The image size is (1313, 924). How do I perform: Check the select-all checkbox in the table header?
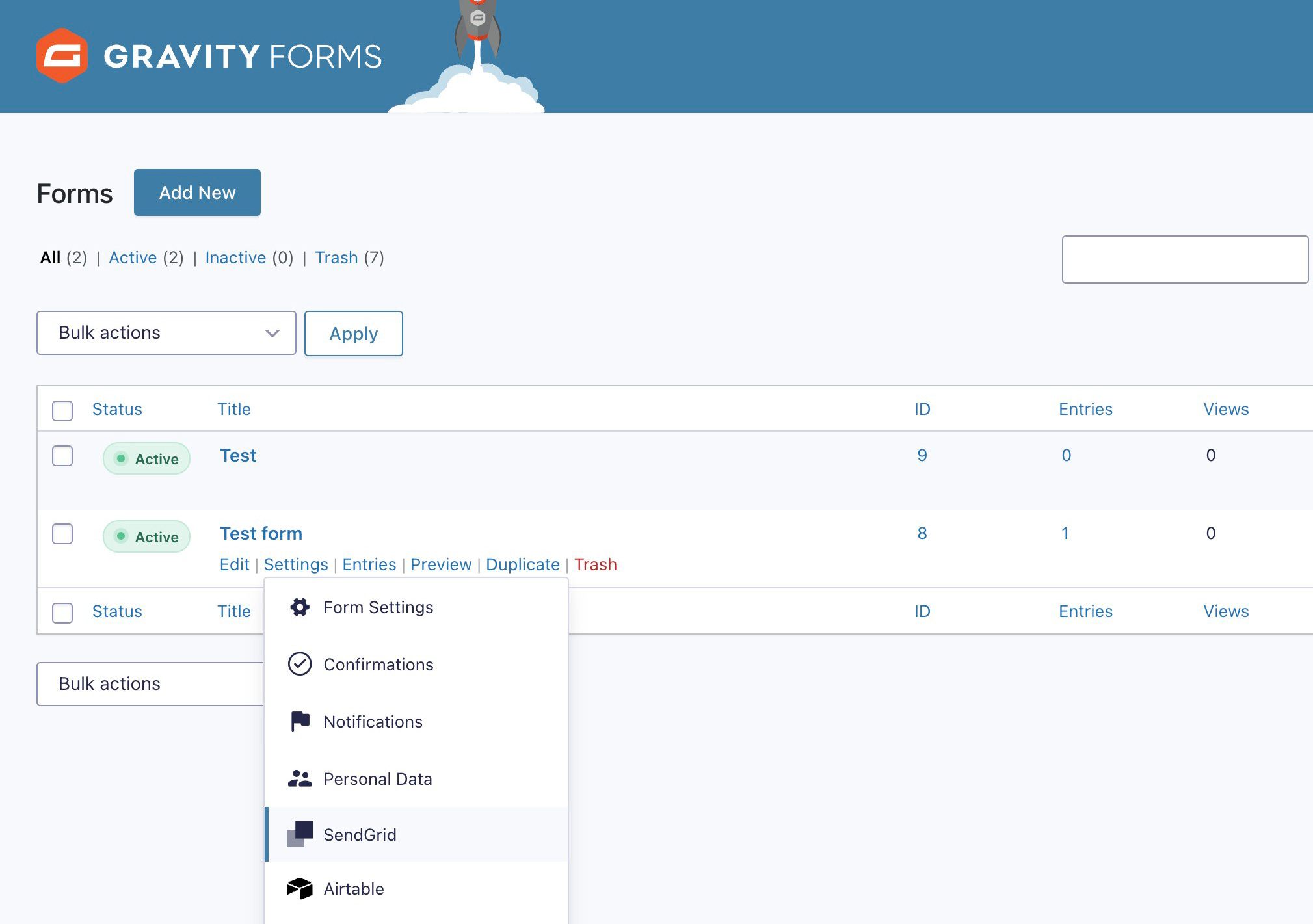point(62,410)
